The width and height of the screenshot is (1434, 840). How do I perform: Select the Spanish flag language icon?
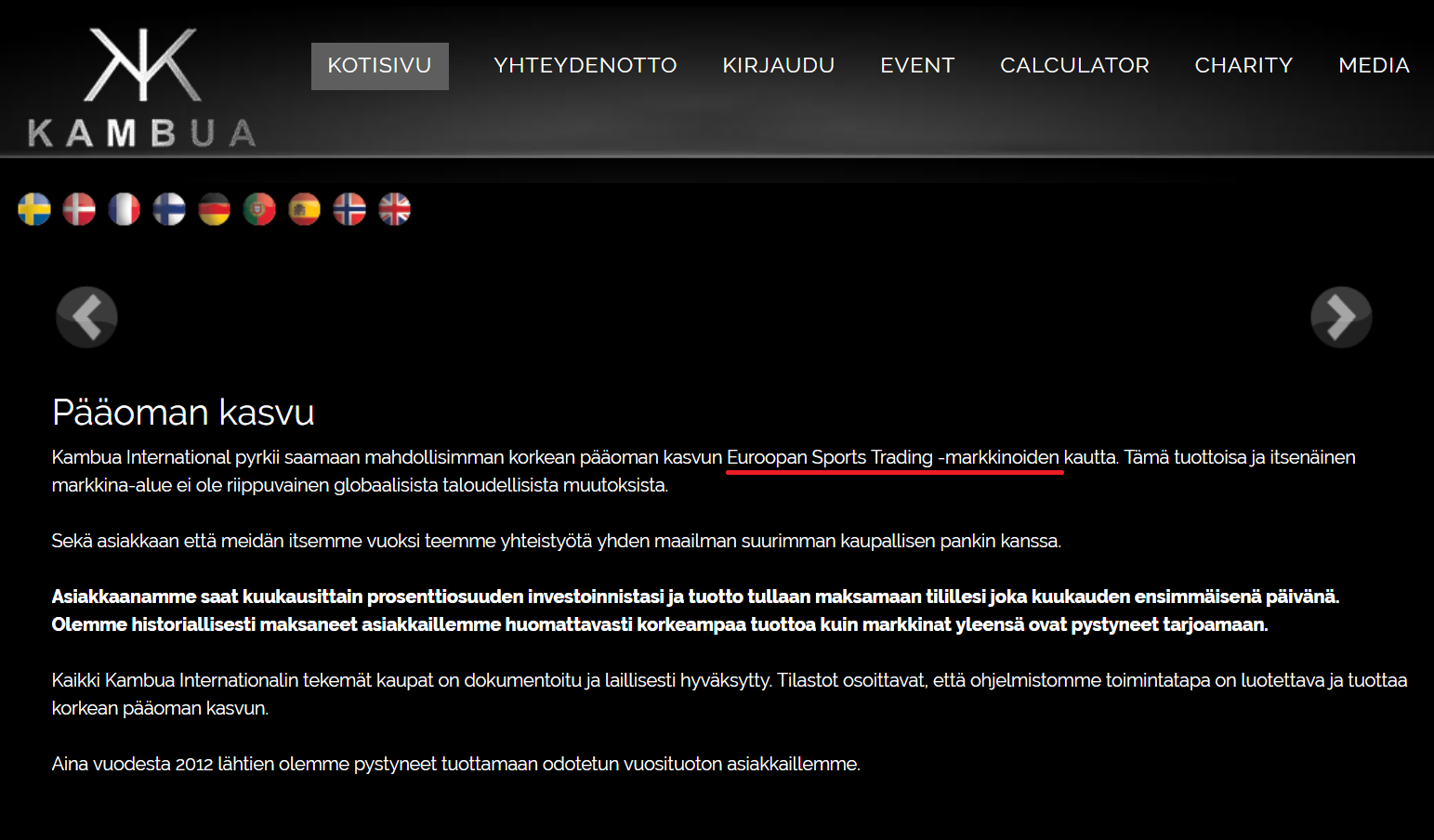pyautogui.click(x=305, y=209)
